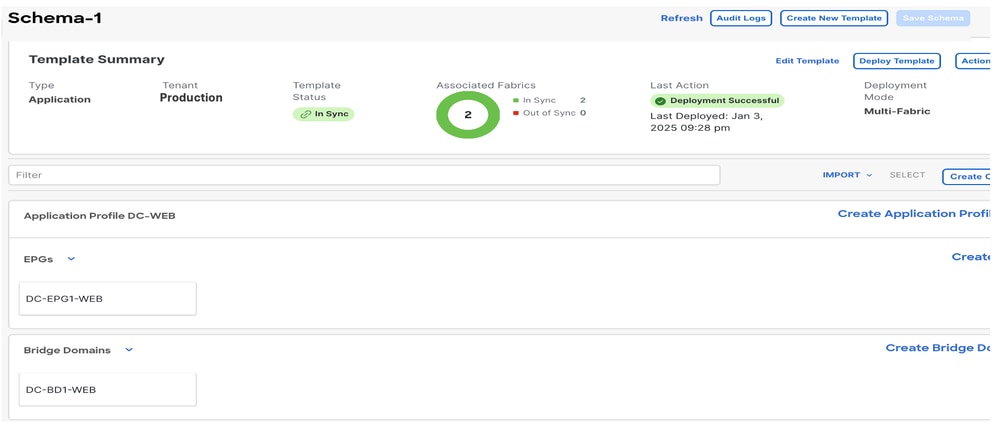Click the Associated Fabrics donut chart

coord(468,115)
